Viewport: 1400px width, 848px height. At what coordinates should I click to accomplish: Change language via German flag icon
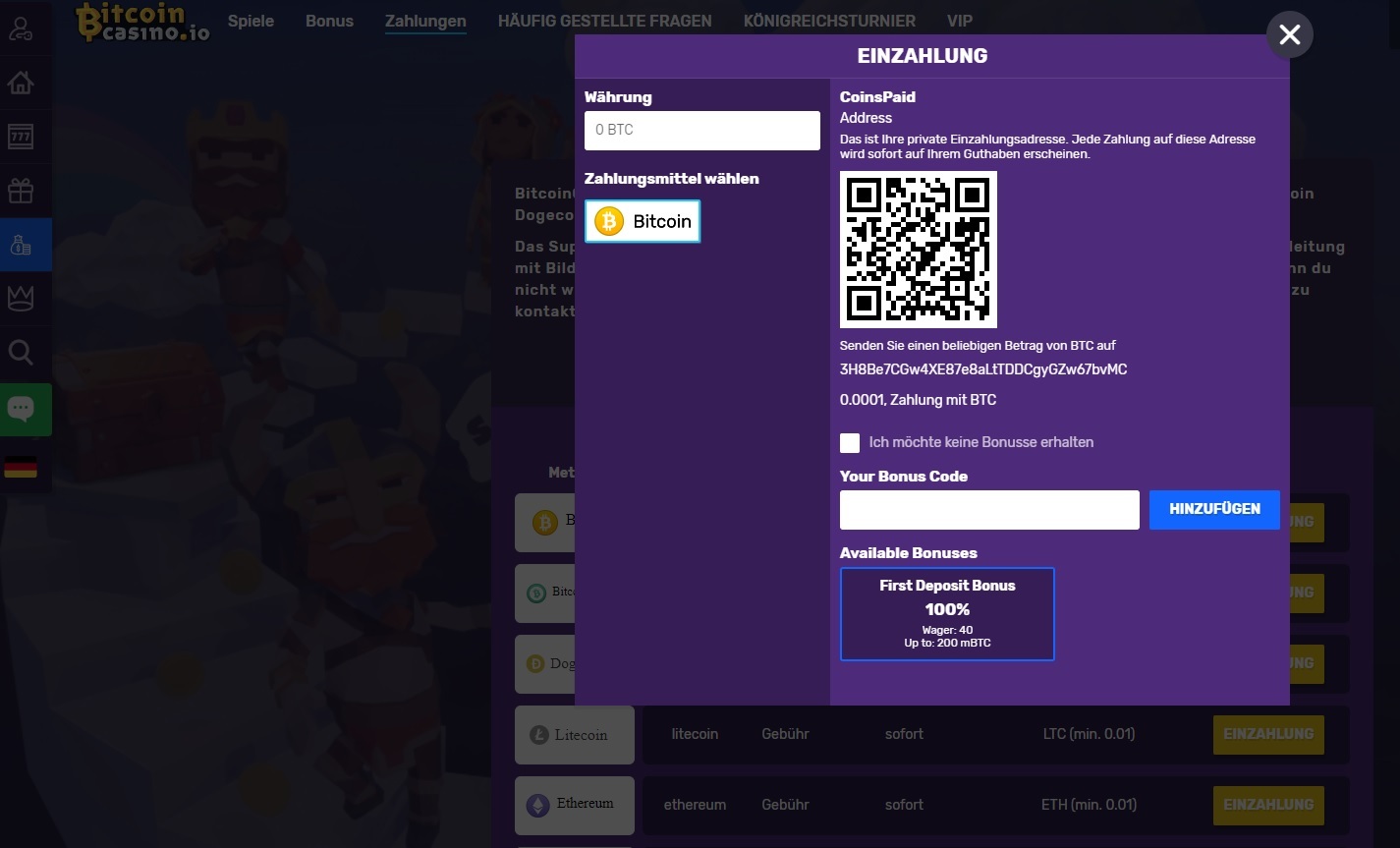click(x=21, y=467)
